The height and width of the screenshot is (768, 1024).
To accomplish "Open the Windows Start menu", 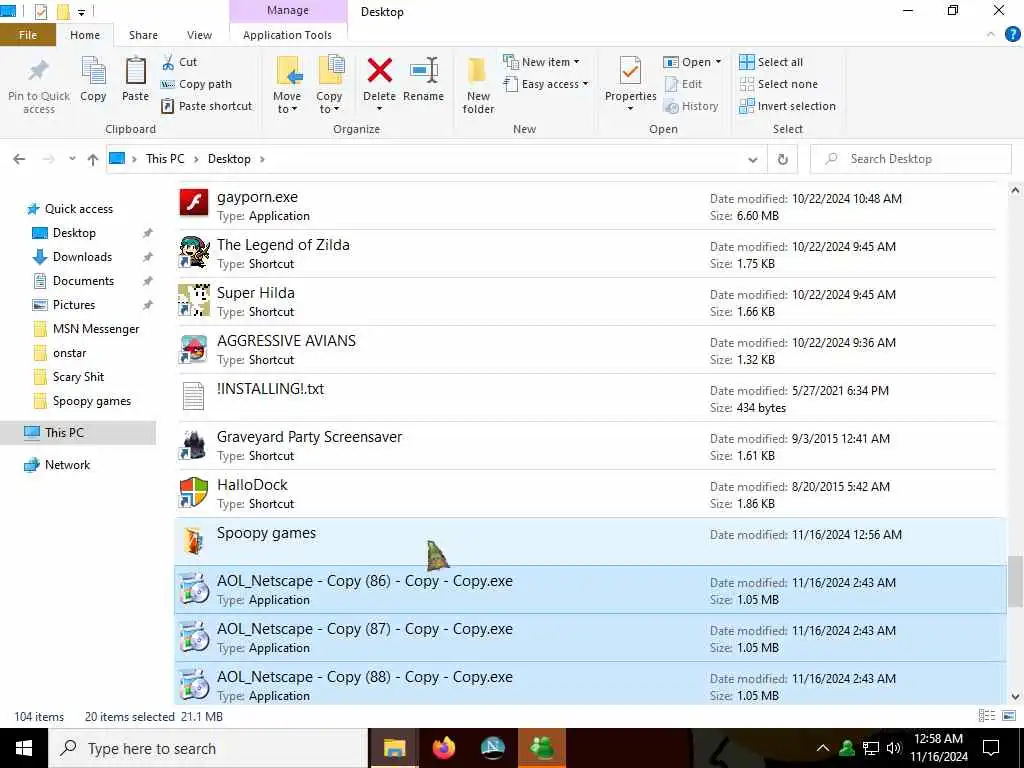I will (x=24, y=748).
